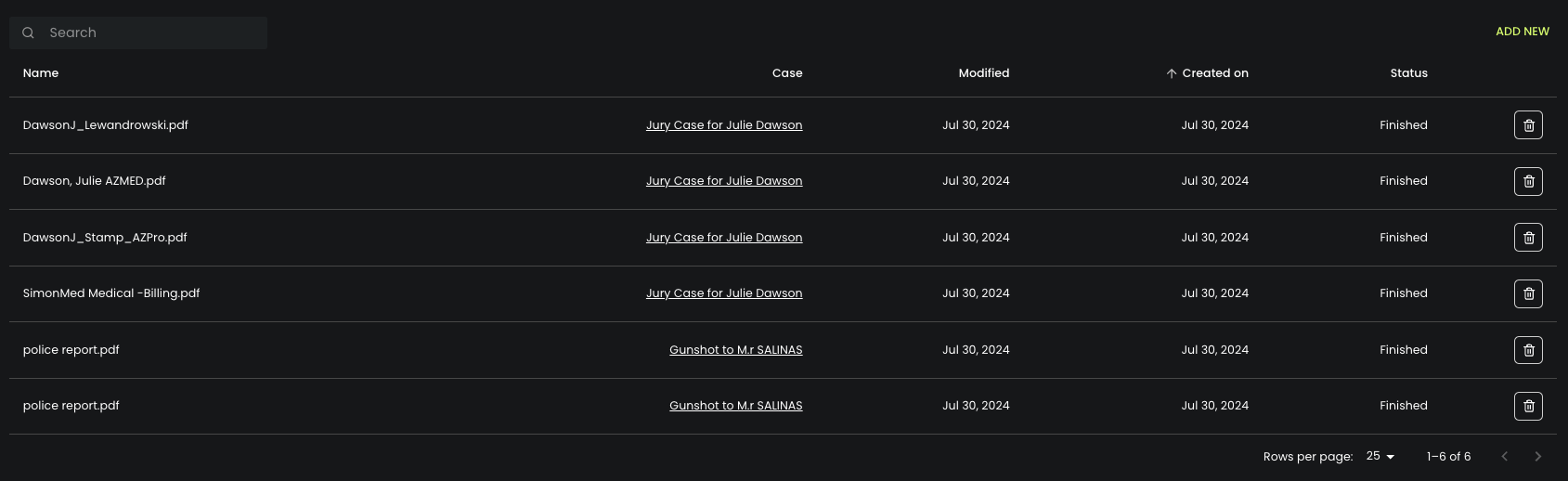
Task: Sort by the Case column header
Action: click(x=786, y=73)
